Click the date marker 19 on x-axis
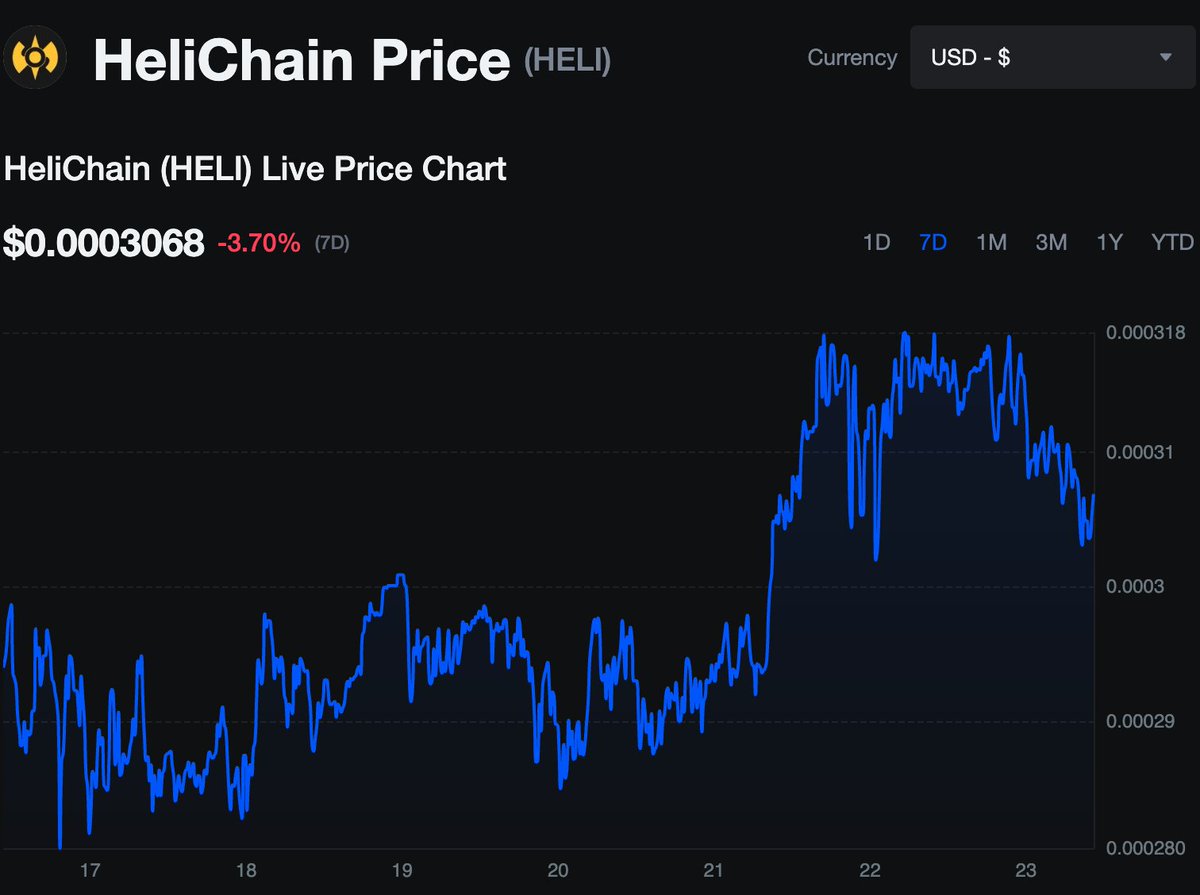This screenshot has height=895, width=1200. [x=401, y=870]
